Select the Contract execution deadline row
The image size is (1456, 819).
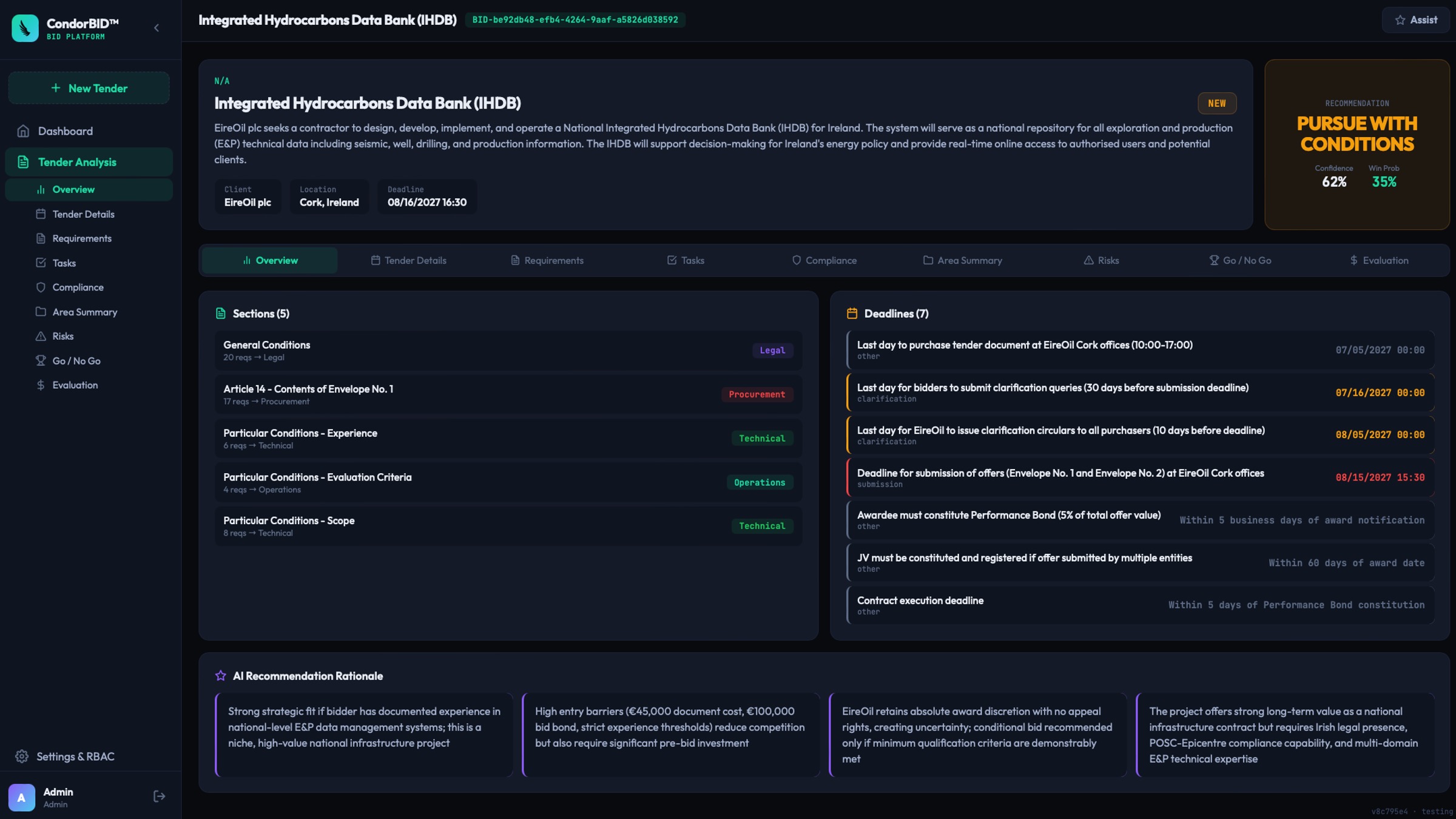click(x=1141, y=605)
